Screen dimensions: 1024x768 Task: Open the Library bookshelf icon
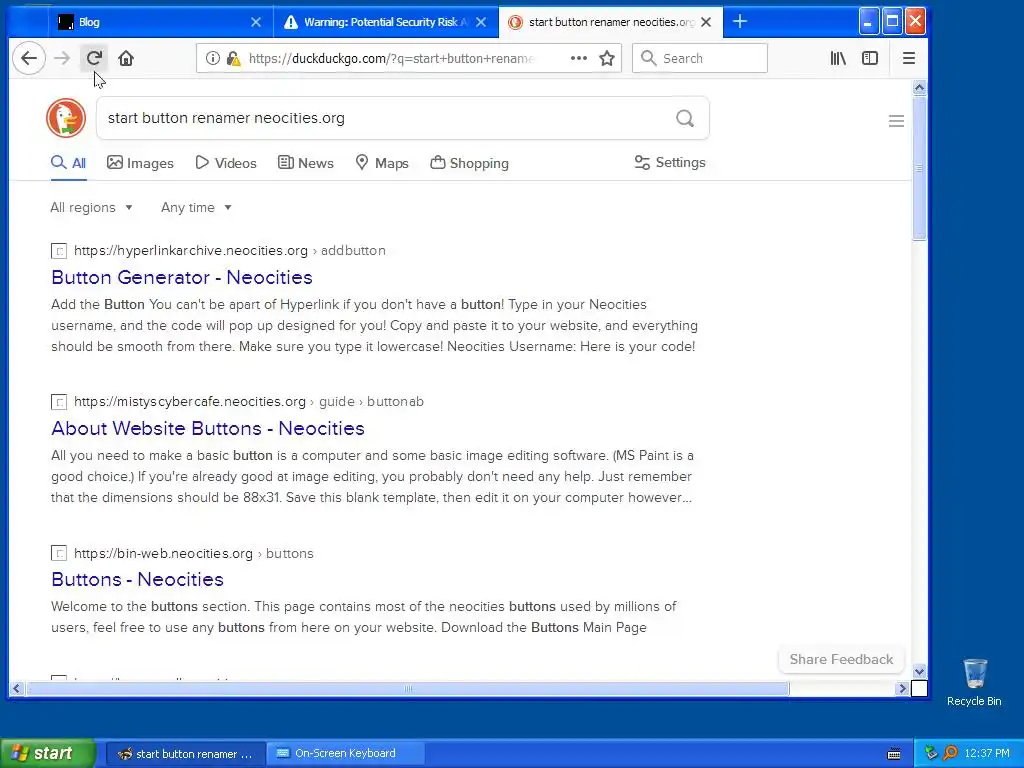coord(838,58)
